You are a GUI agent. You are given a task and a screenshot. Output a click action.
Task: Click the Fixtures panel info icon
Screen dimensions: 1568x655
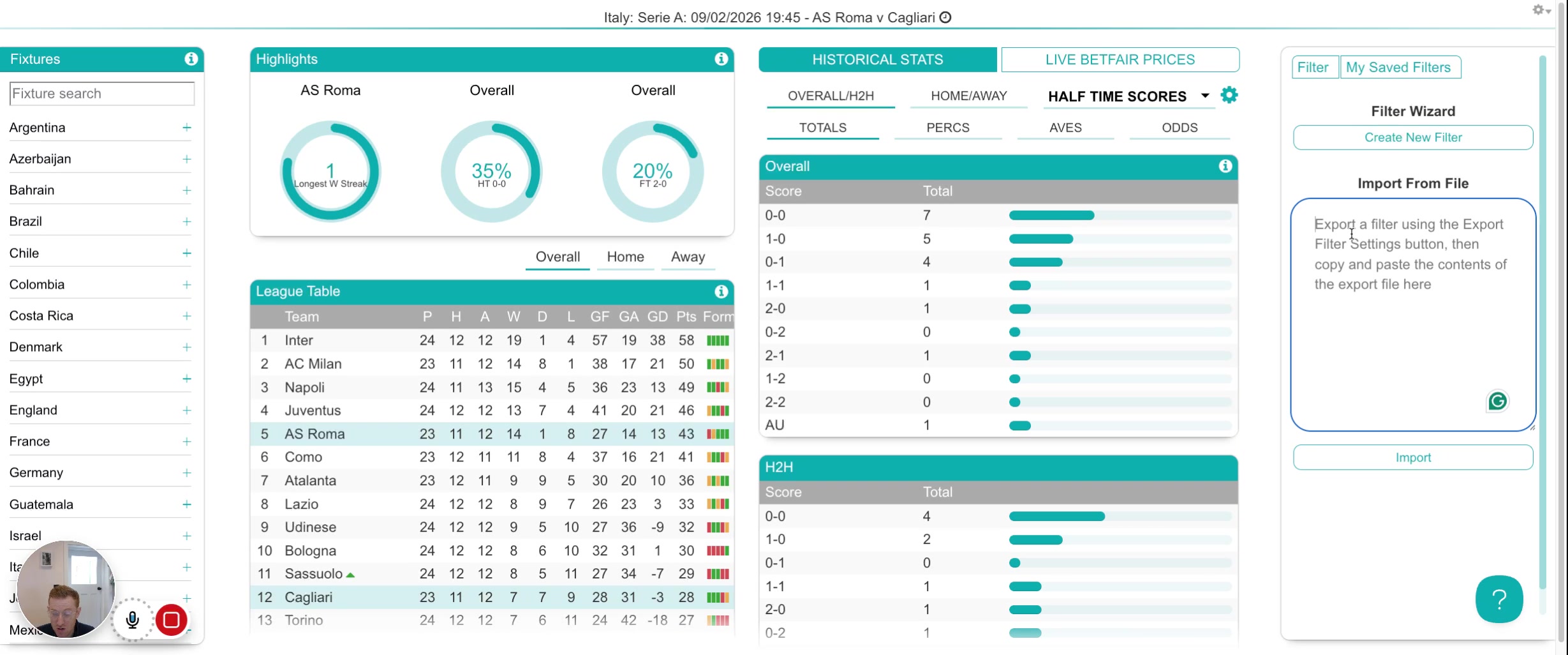(191, 59)
